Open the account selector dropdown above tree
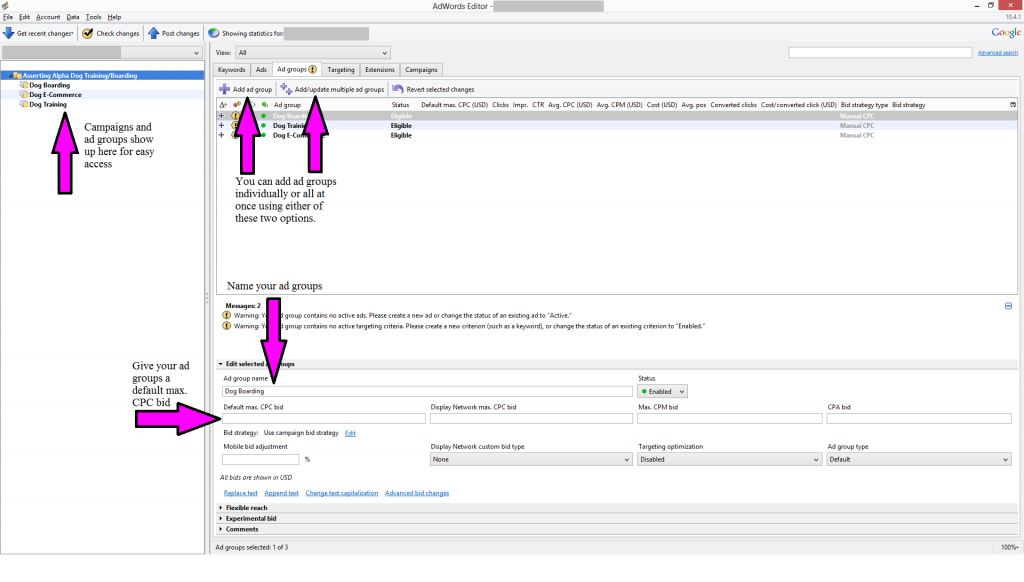 pyautogui.click(x=102, y=53)
